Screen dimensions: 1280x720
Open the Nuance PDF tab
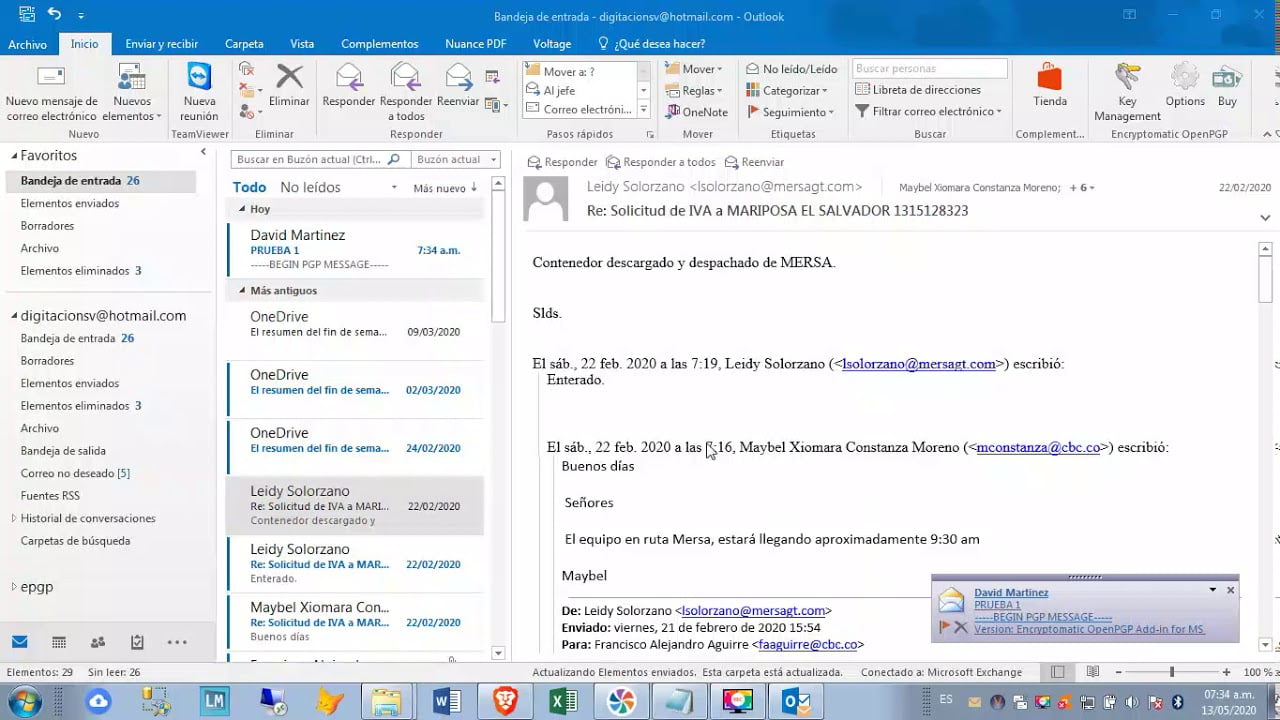(x=475, y=44)
